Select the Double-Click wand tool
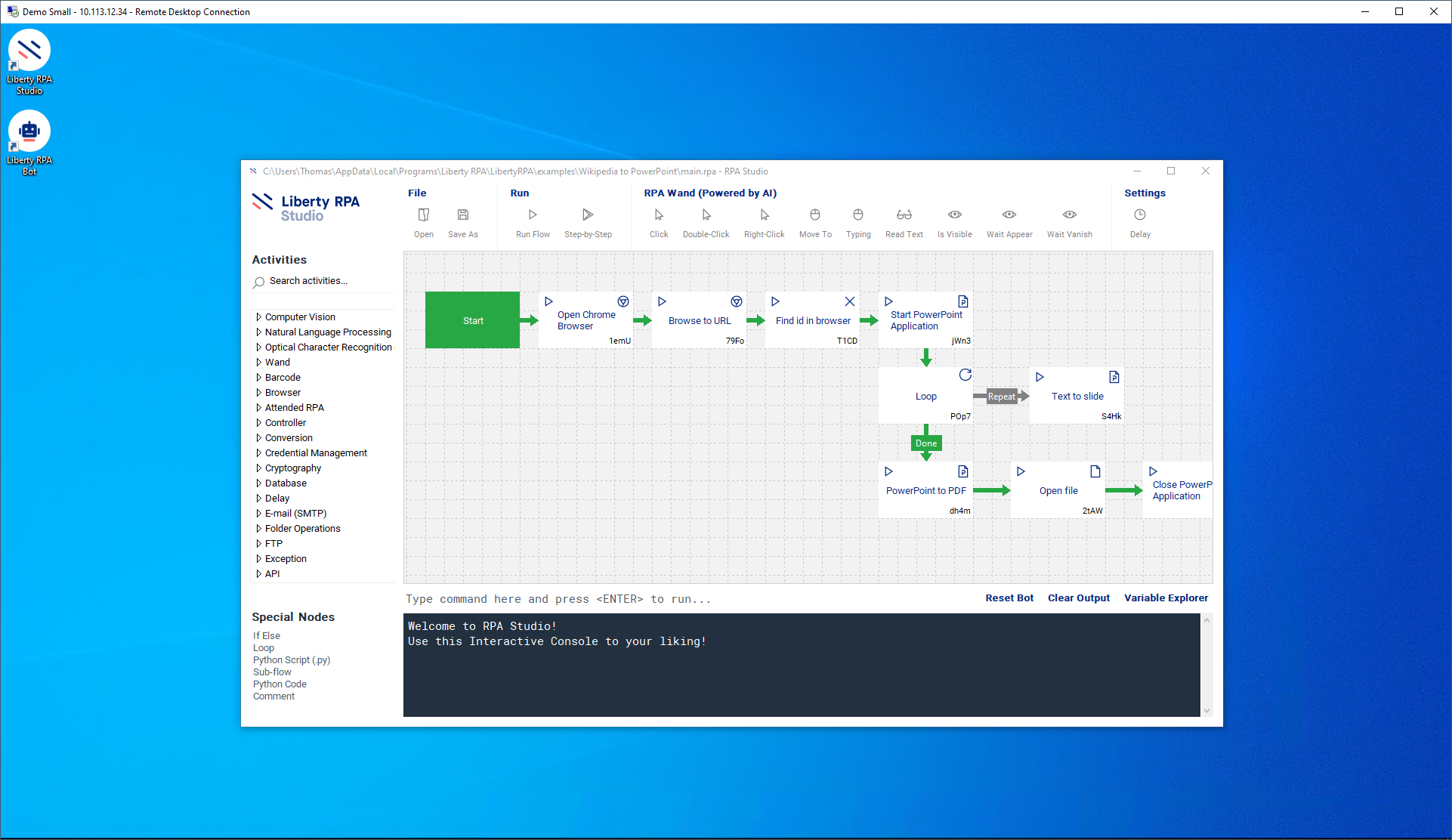Image resolution: width=1452 pixels, height=840 pixels. coord(706,215)
